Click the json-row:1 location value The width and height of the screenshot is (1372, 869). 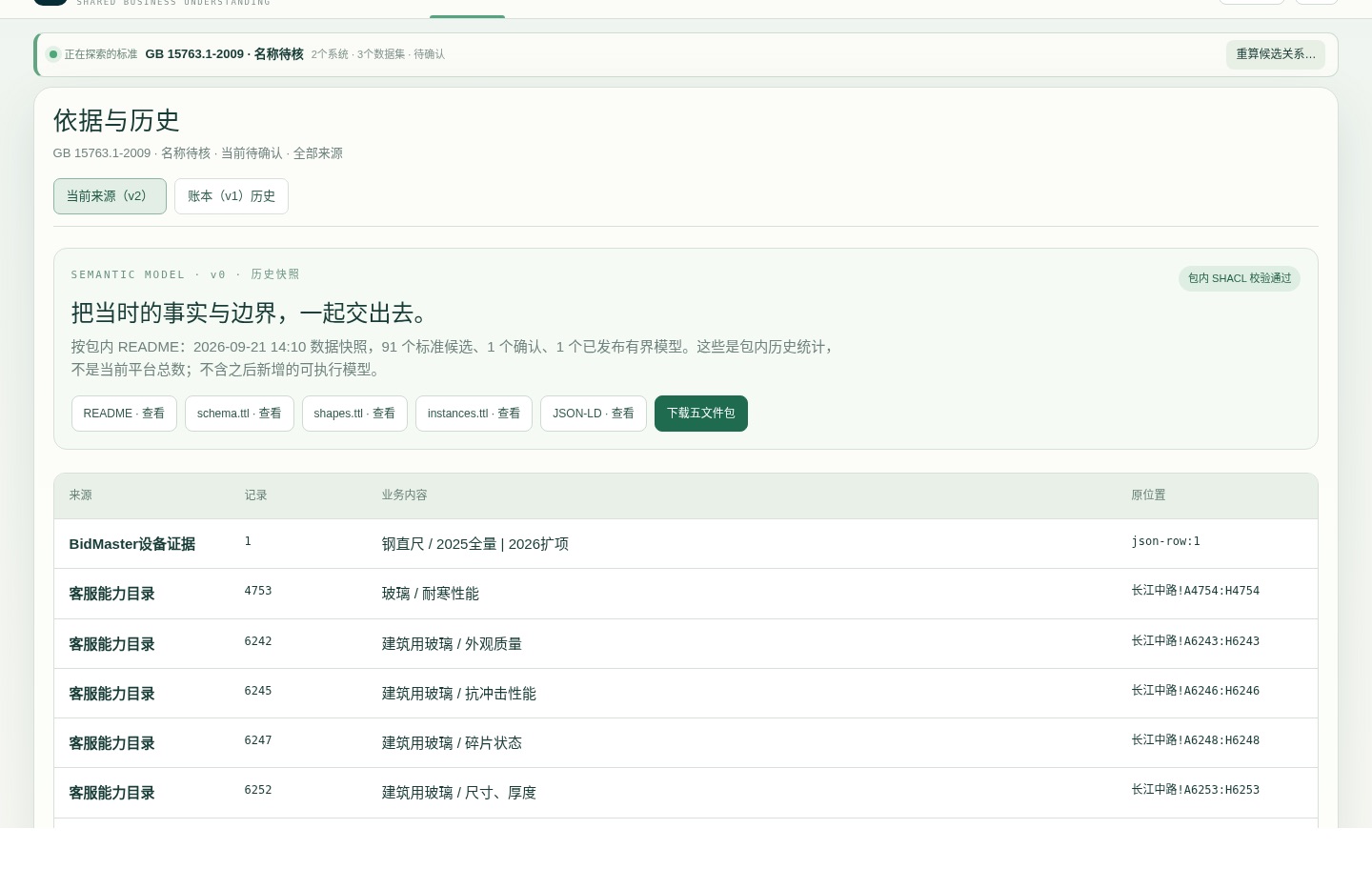pos(1166,541)
